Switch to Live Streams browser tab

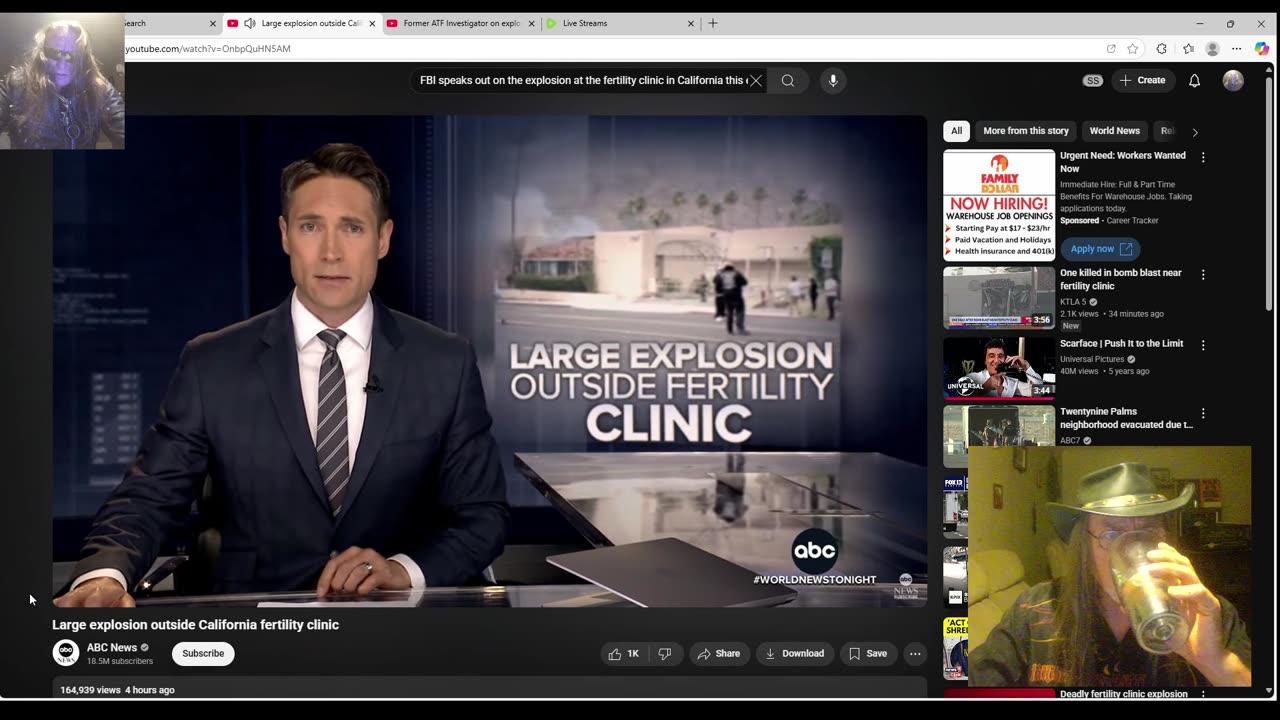585,23
